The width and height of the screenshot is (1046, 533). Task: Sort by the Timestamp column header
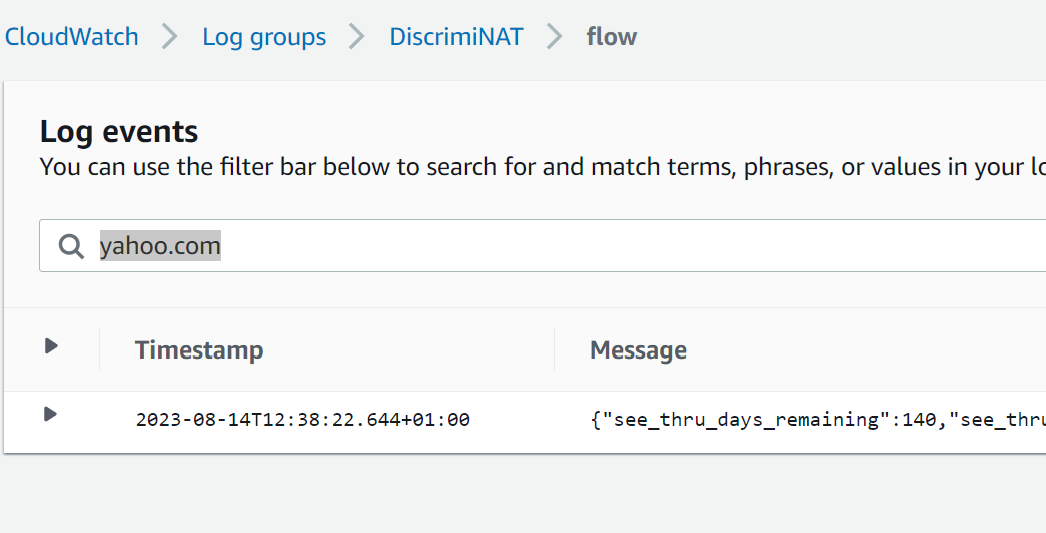[x=199, y=350]
